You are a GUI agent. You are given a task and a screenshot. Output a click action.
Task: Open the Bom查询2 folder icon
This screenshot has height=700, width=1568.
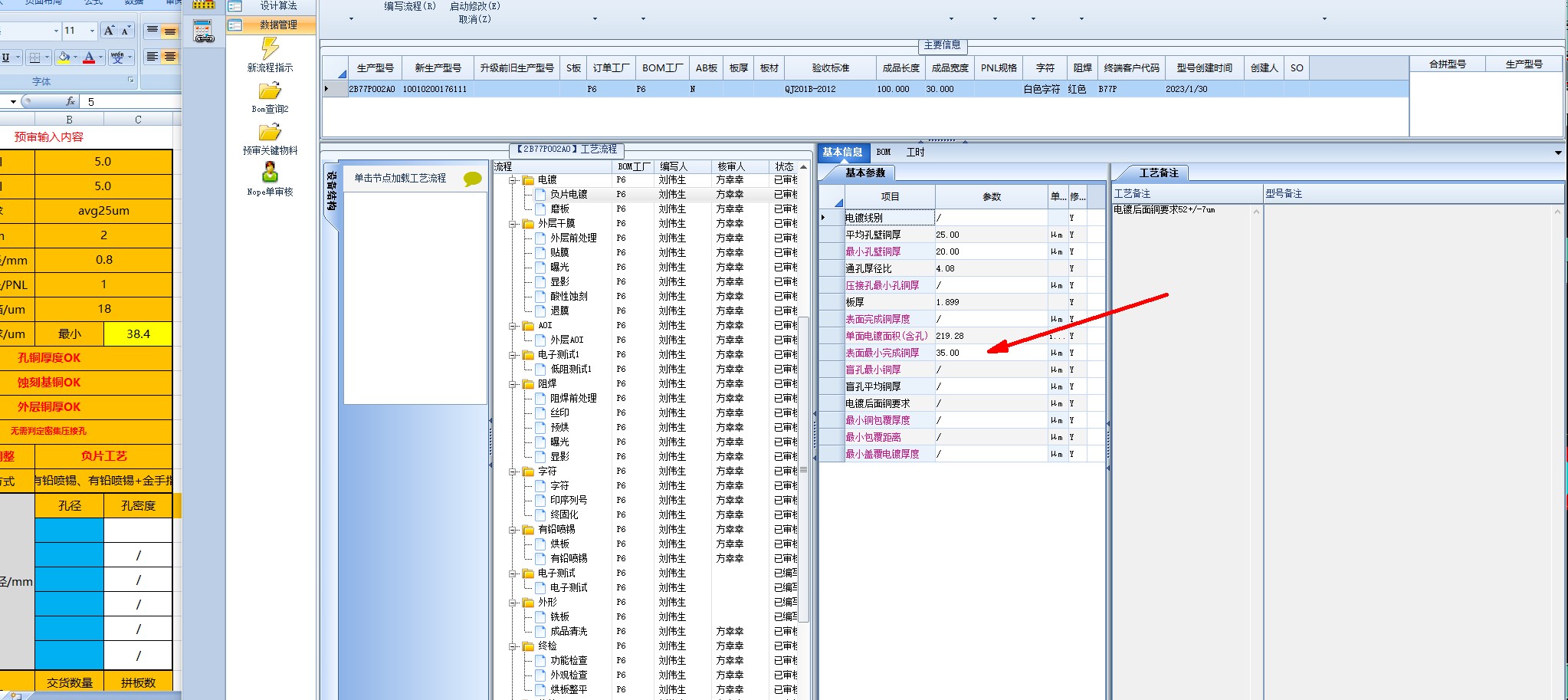(270, 91)
